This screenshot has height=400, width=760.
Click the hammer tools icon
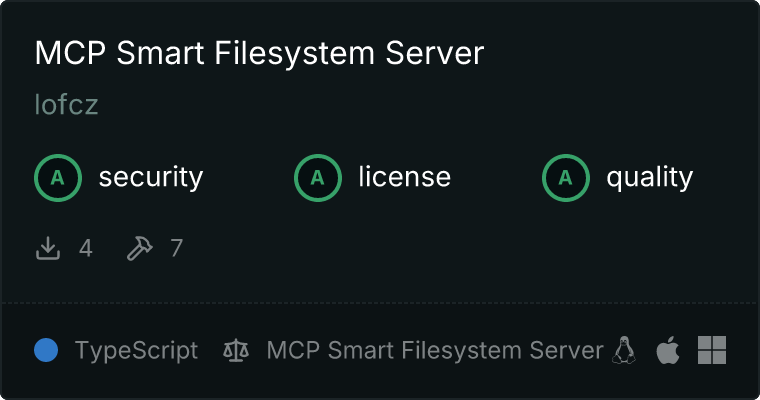pyautogui.click(x=140, y=248)
